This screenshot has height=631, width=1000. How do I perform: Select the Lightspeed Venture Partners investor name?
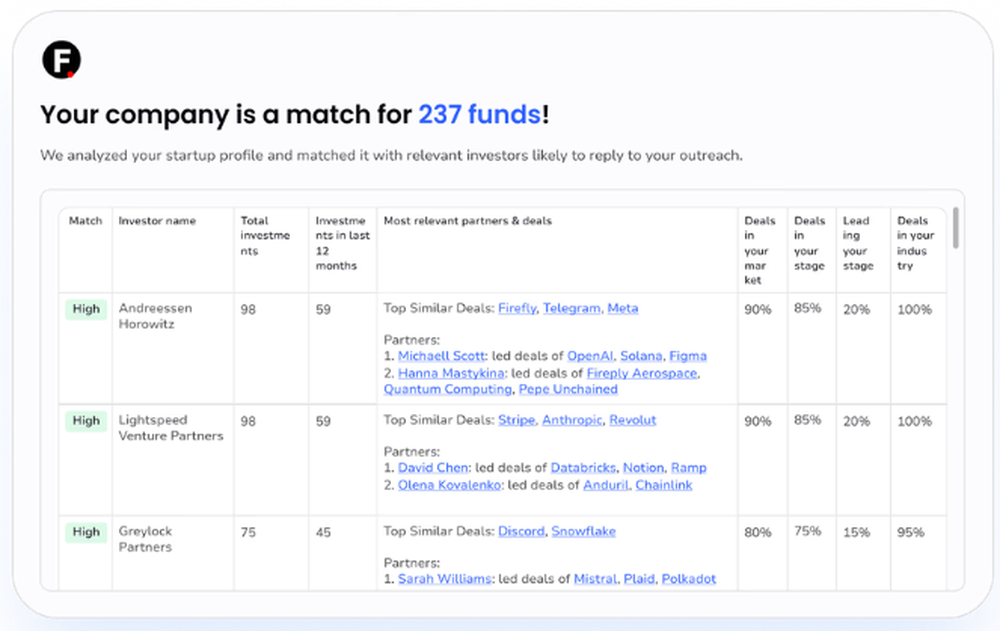click(171, 427)
